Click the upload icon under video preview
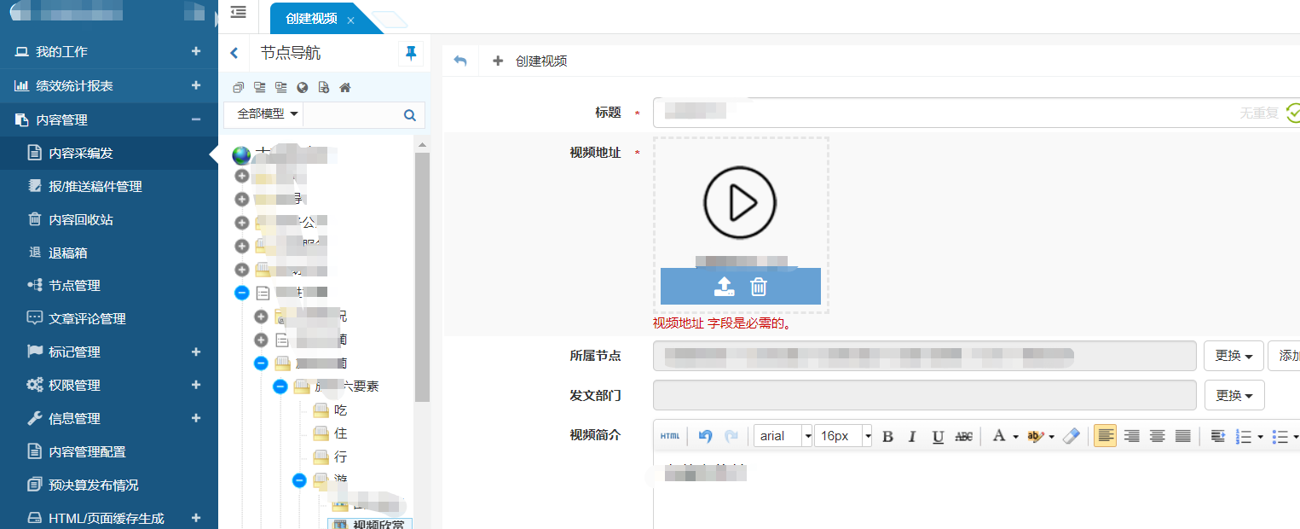 (x=724, y=287)
